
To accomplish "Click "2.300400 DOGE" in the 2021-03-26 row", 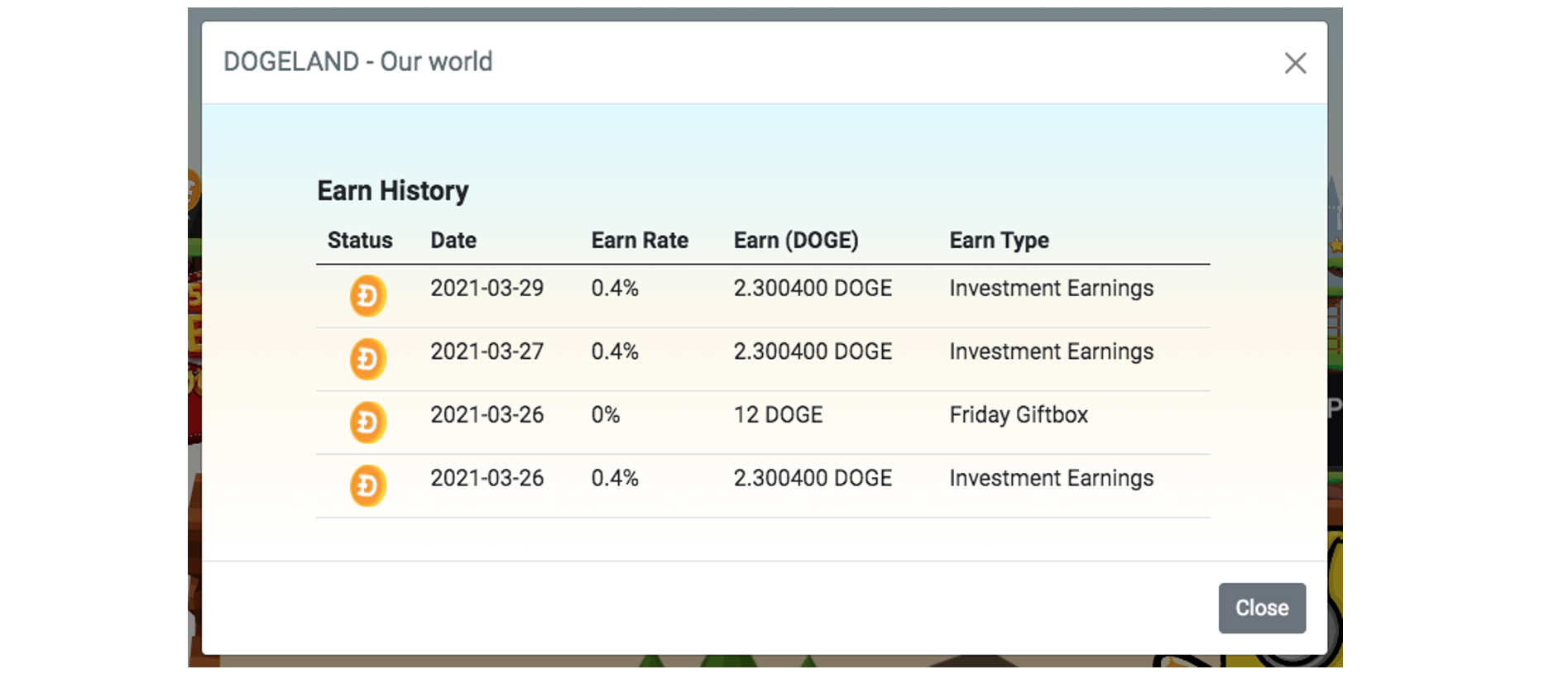I will point(813,478).
